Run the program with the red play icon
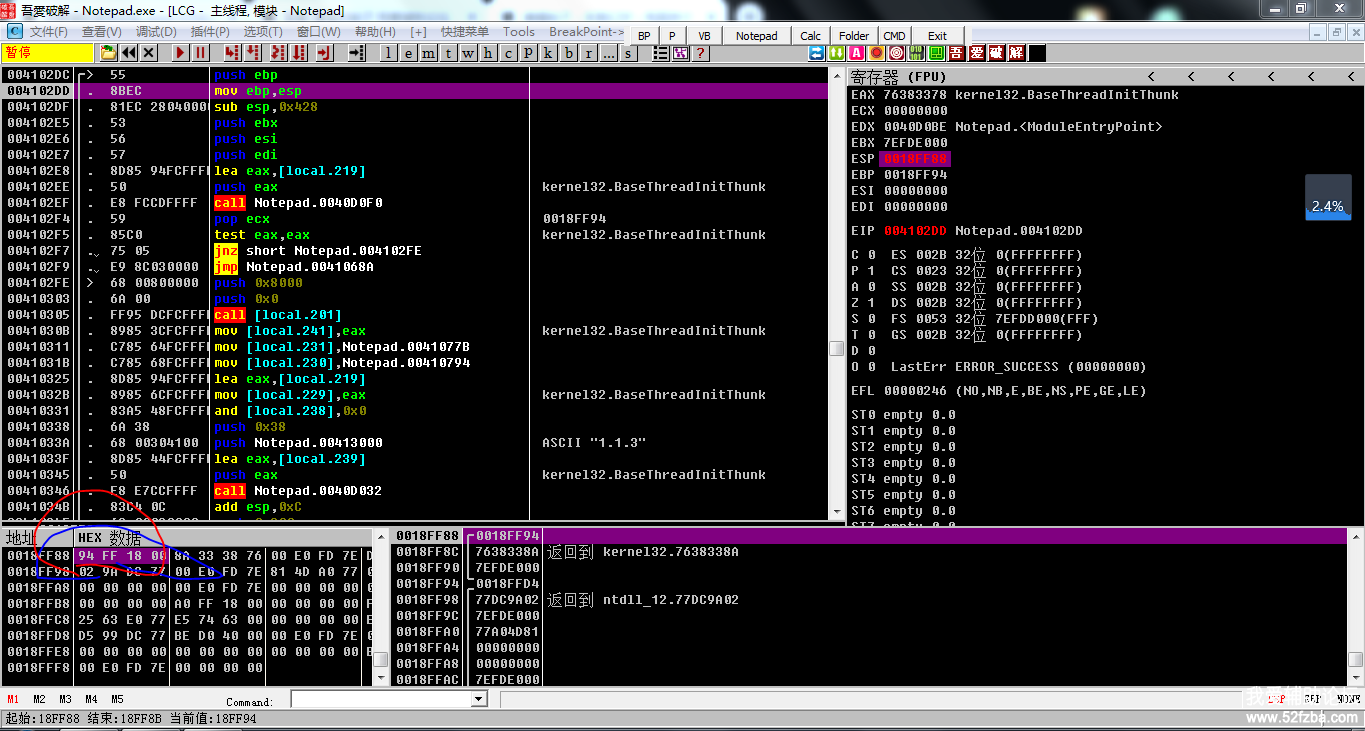 (180, 53)
